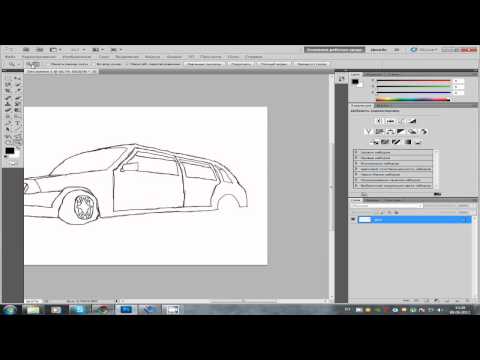Screen dimensions: 480x360
Task: Select the Hand tool in toolbox
Action: pos(8,143)
